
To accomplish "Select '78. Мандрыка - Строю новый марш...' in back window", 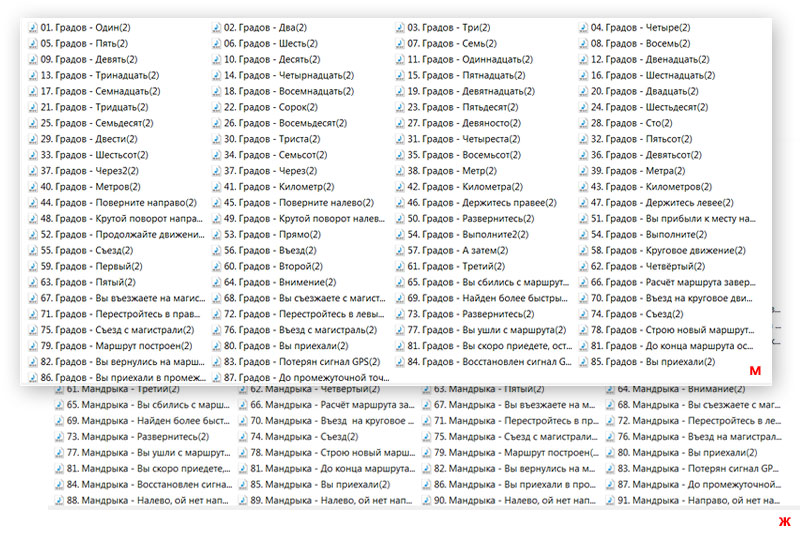I will coord(327,453).
